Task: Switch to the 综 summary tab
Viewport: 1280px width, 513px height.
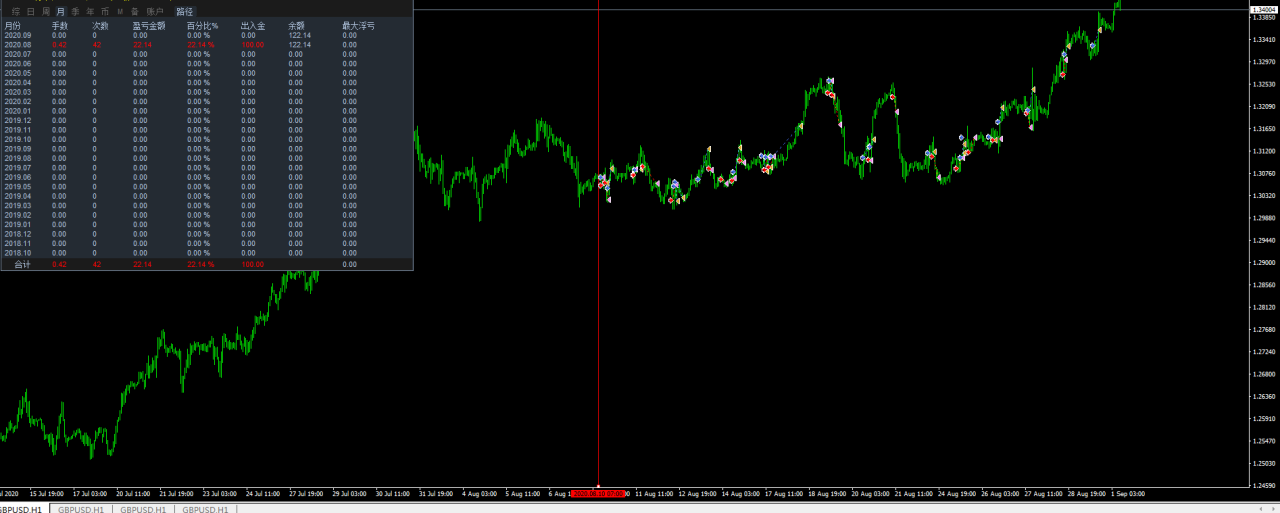Action: point(17,11)
